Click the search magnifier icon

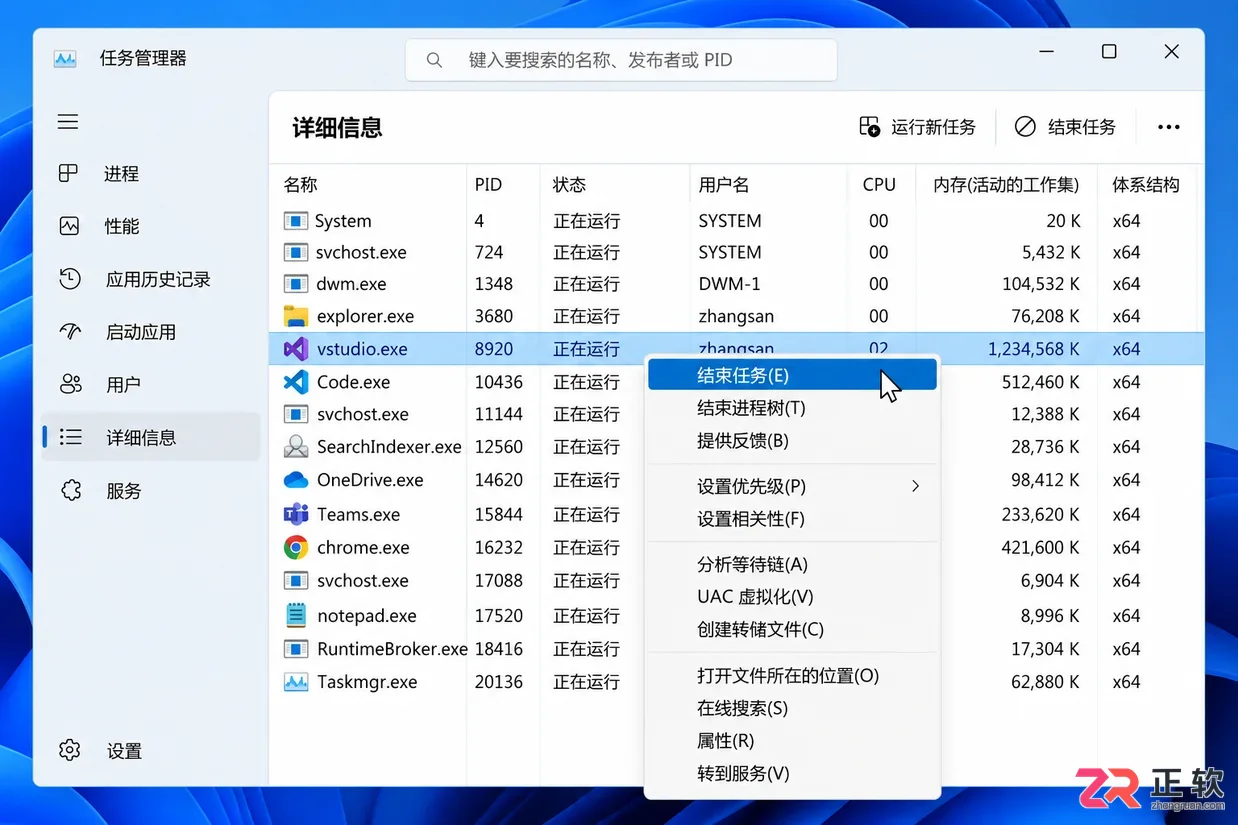point(434,60)
